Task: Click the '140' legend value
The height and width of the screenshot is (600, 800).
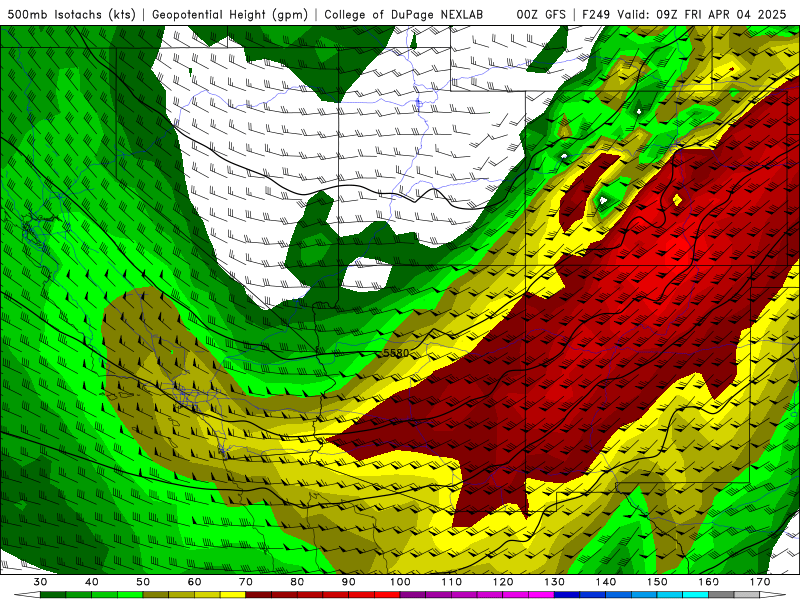Action: (606, 582)
